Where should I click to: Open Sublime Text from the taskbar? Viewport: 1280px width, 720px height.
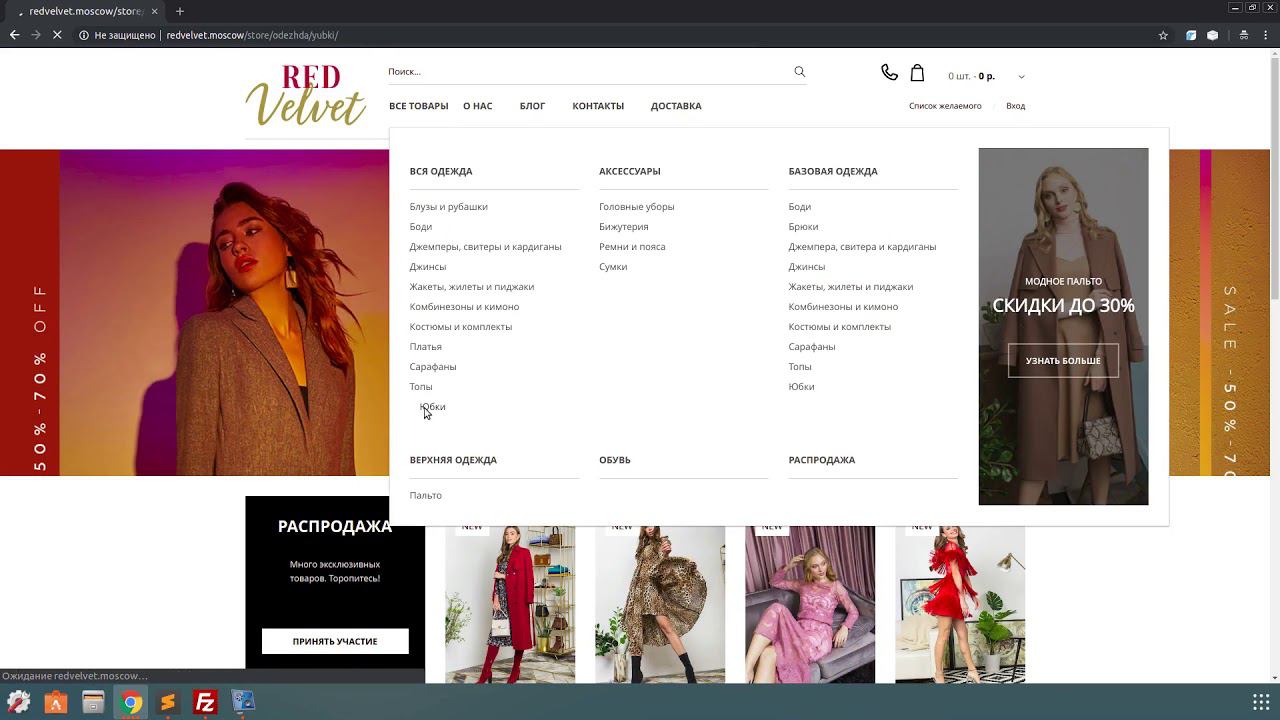tap(168, 702)
